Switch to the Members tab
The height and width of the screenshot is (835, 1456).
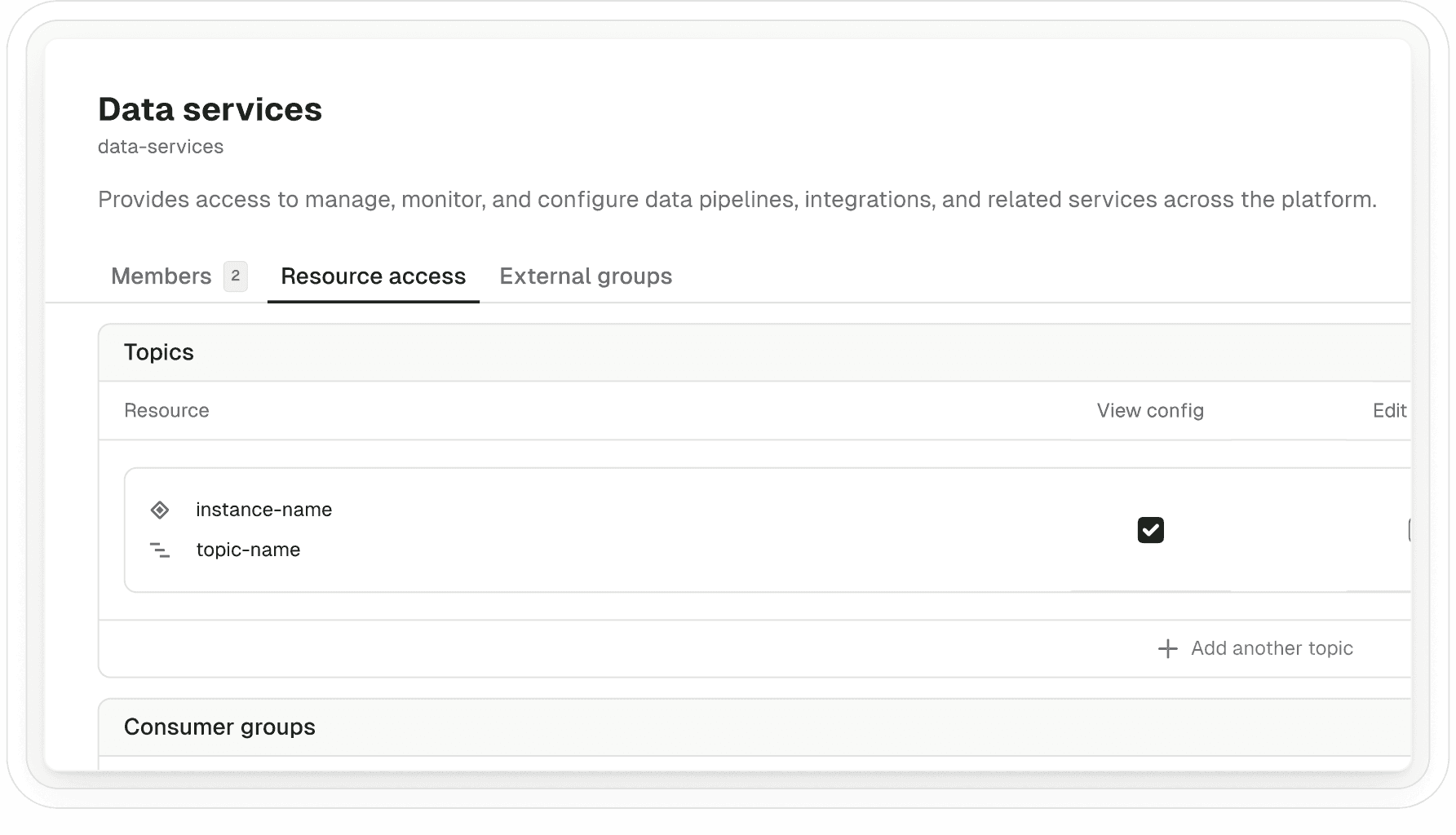click(162, 276)
